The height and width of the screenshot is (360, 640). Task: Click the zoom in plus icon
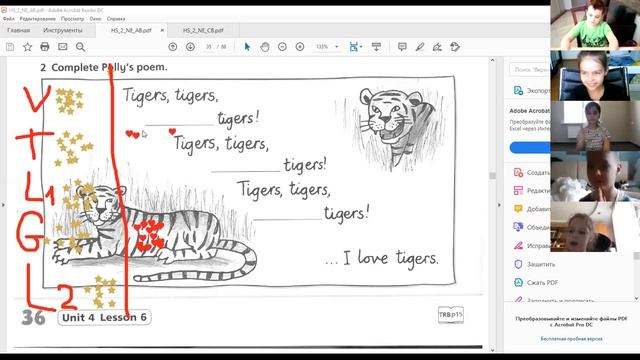[x=300, y=47]
